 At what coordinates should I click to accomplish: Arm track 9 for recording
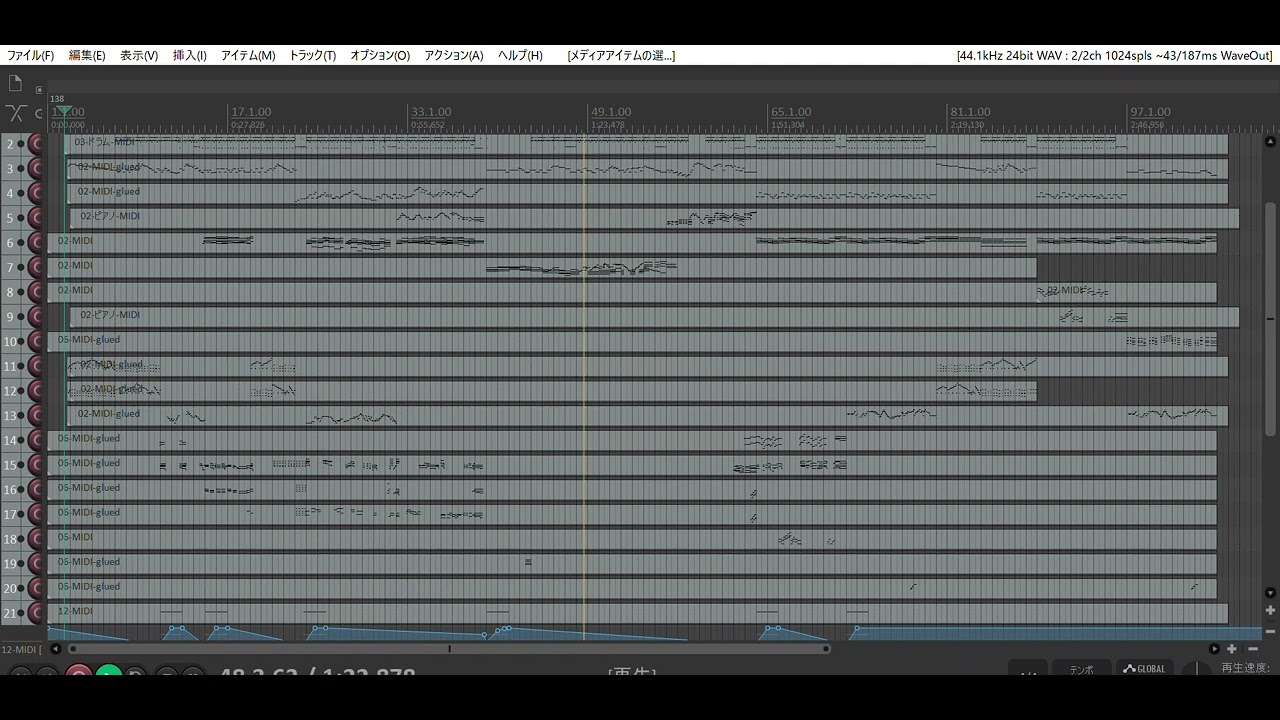pyautogui.click(x=36, y=317)
